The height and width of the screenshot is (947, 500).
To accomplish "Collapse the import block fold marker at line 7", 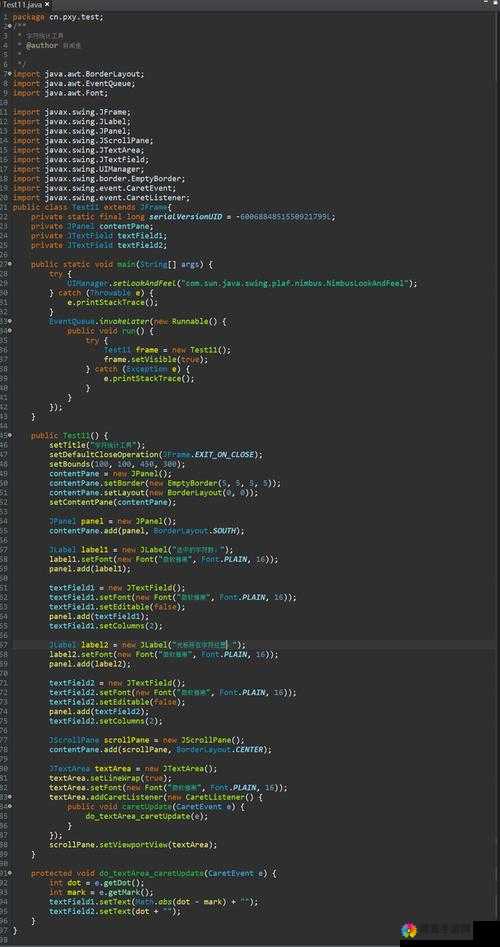I will (10, 74).
